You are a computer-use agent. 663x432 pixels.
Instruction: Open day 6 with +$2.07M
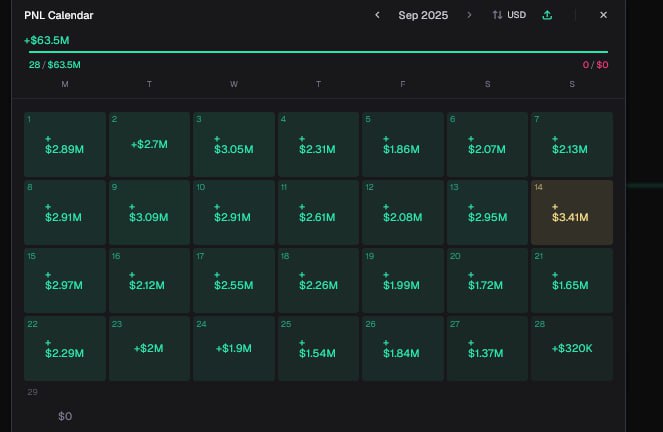coord(488,145)
